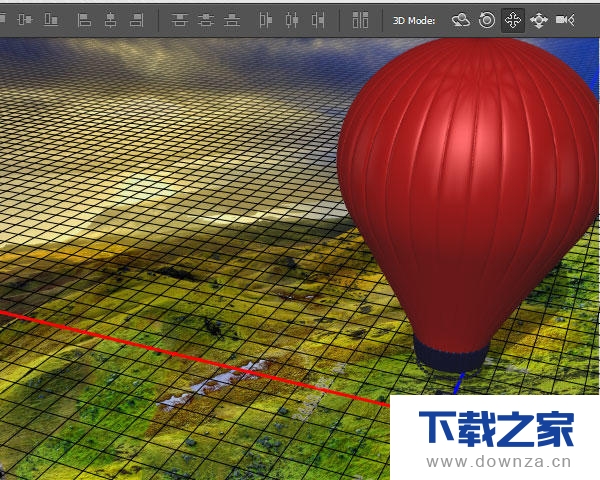600x480 pixels.
Task: Click Distribute top edges icon
Action: coord(179,20)
